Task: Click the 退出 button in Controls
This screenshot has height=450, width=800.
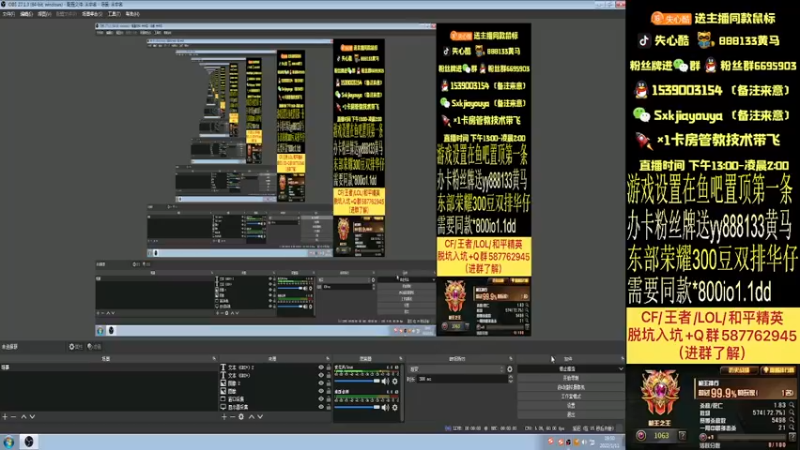Action: (x=571, y=415)
